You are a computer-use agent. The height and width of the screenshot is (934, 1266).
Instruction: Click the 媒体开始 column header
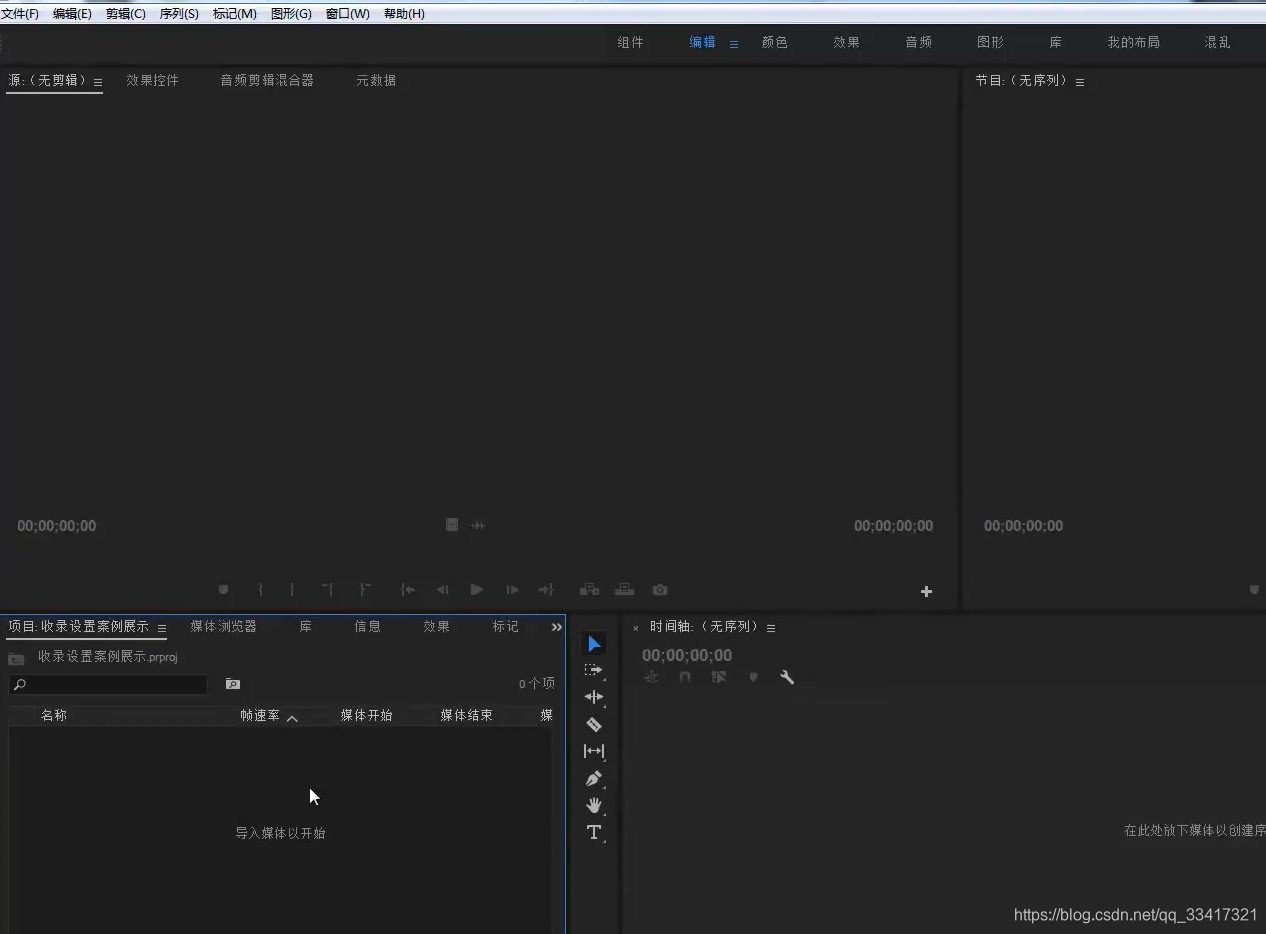366,715
